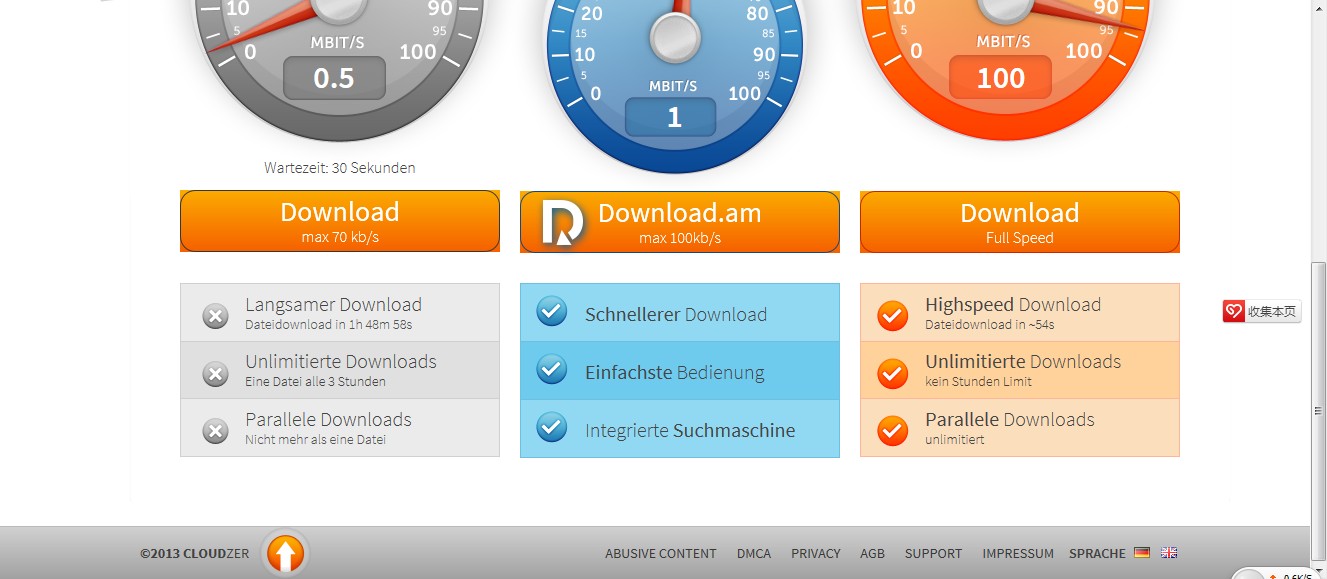Click 'Eine Datei alle 3 Stunden' text

(315, 382)
